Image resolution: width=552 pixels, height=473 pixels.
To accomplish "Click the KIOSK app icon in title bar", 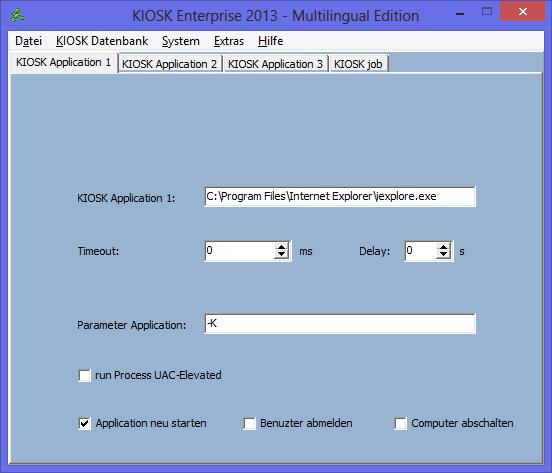I will tap(17, 15).
